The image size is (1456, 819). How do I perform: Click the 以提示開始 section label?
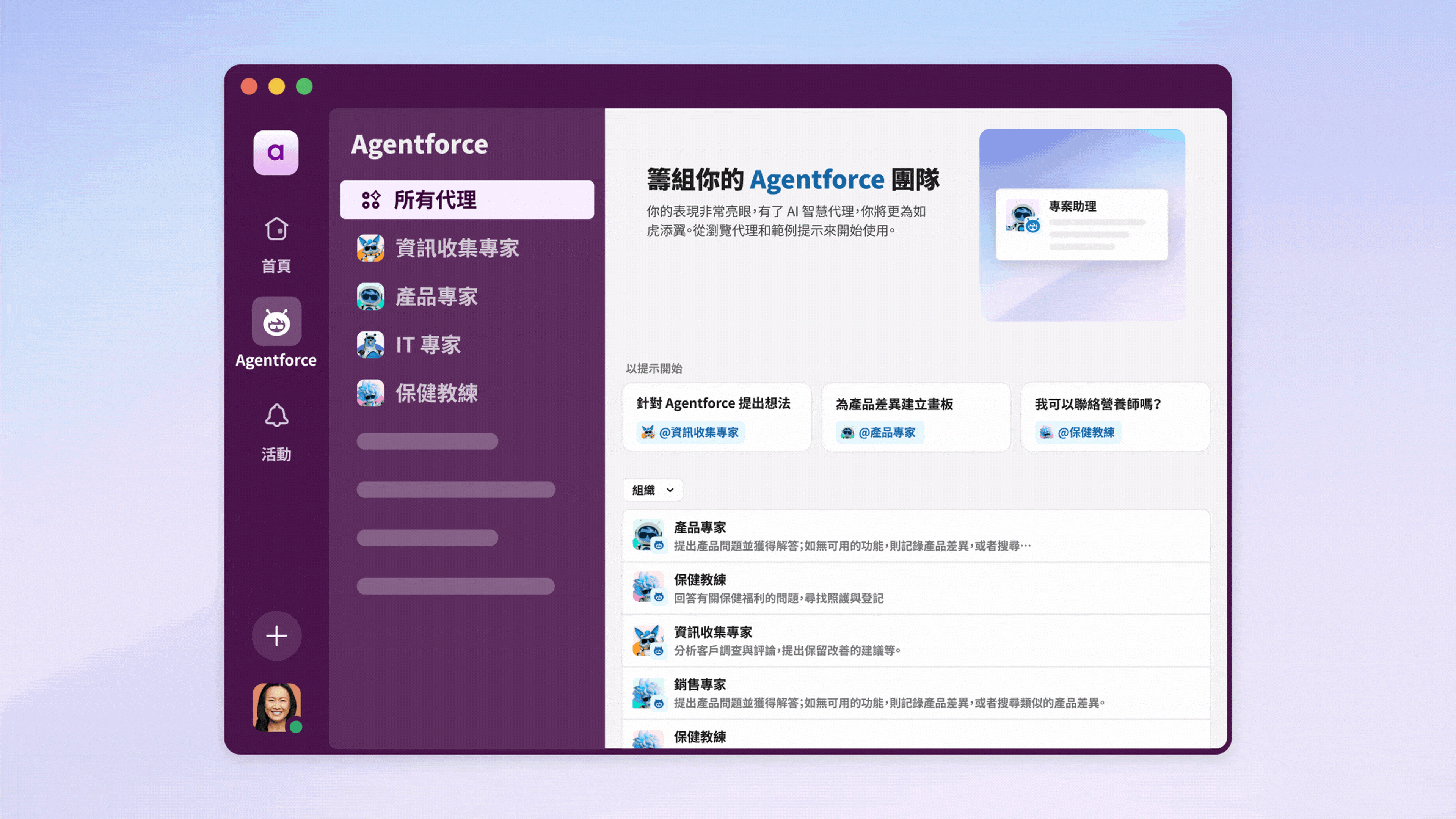[654, 369]
